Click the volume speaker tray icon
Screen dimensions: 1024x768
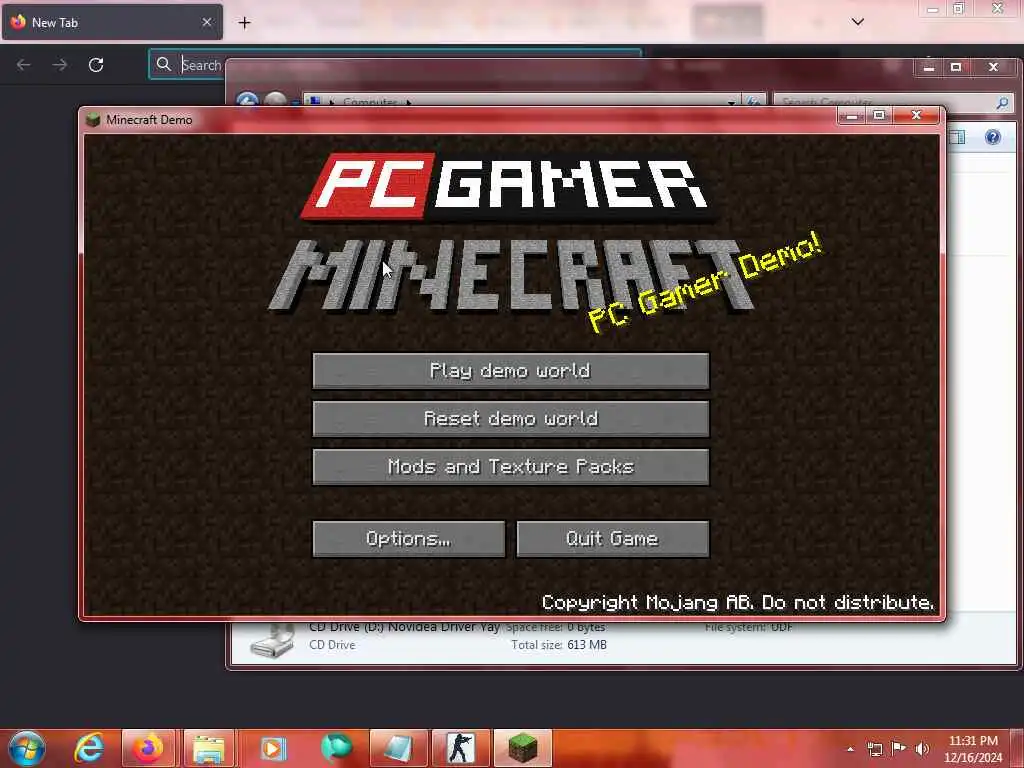[x=922, y=749]
